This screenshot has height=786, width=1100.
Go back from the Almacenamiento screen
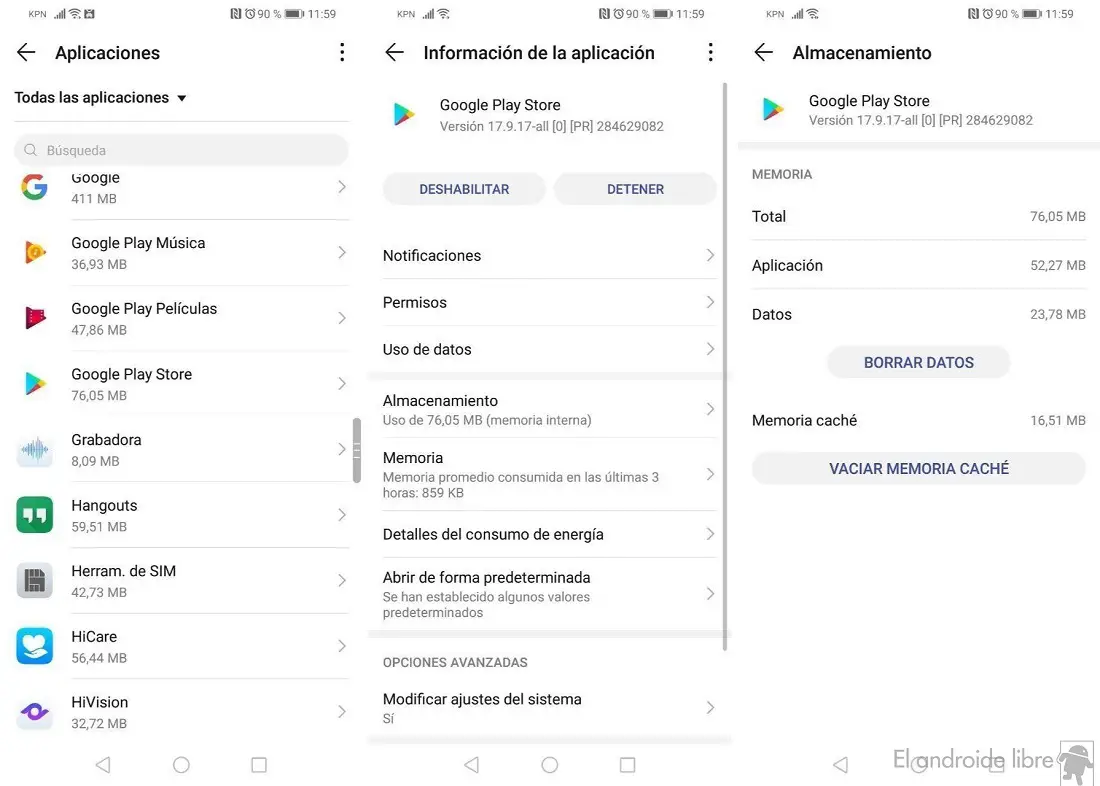coord(763,52)
